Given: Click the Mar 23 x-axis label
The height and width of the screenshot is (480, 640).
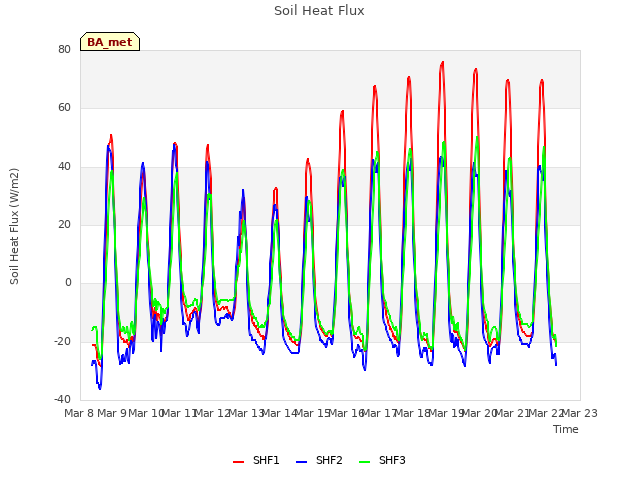Looking at the screenshot, I should click(x=579, y=413).
